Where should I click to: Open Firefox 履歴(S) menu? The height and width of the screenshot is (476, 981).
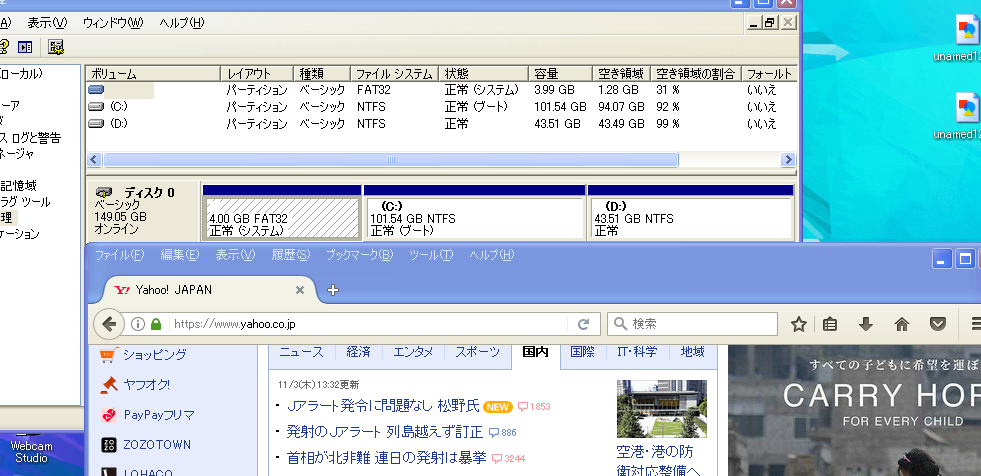(290, 255)
